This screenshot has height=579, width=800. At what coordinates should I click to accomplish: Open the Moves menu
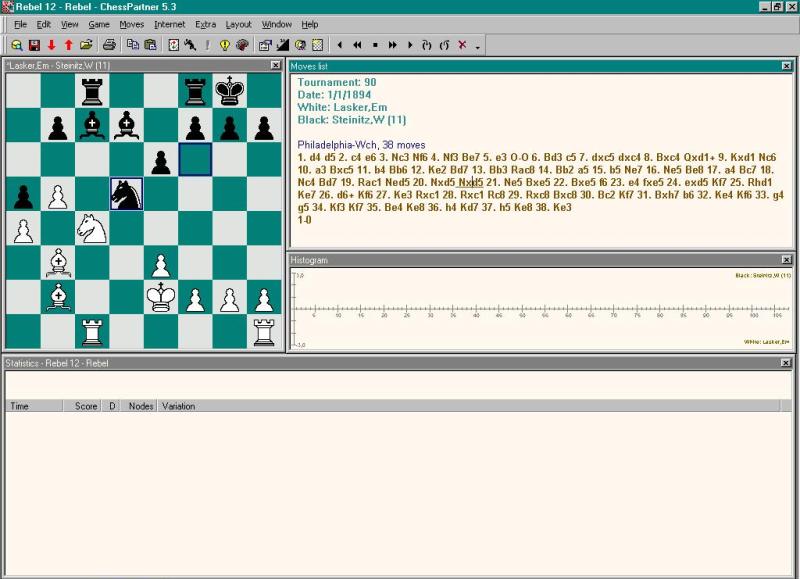tap(131, 24)
